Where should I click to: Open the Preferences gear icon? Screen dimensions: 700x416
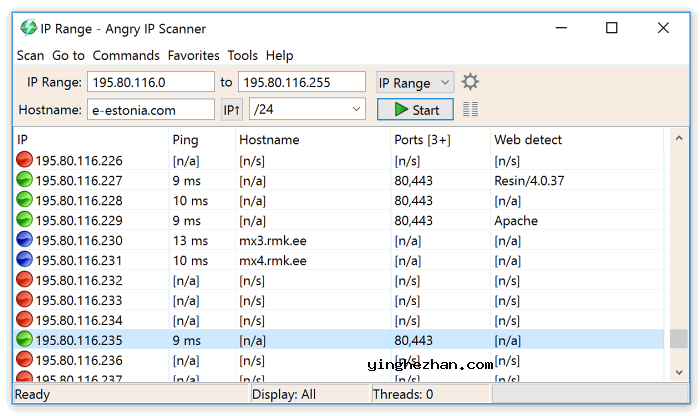[470, 82]
